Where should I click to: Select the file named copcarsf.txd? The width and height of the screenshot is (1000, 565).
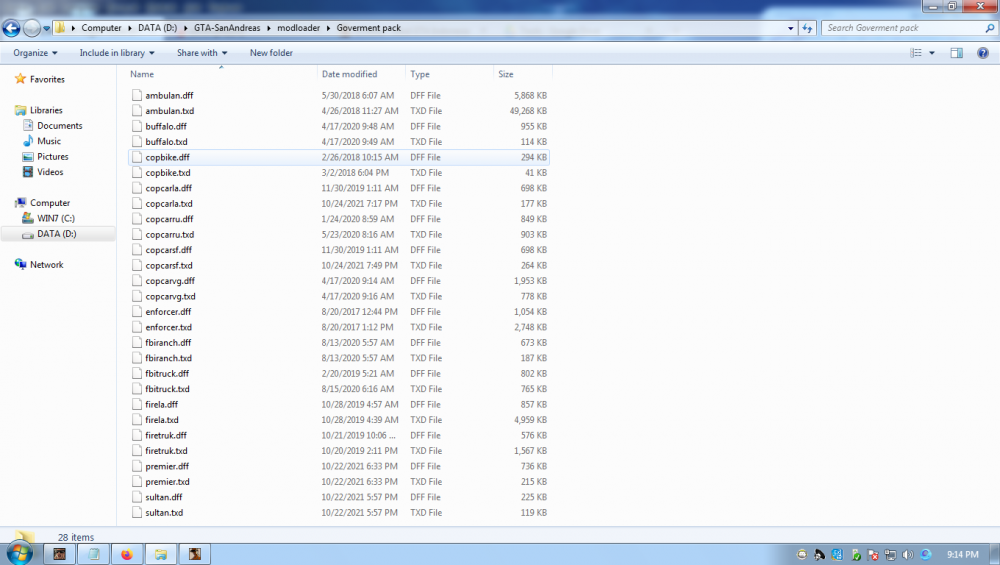(168, 265)
